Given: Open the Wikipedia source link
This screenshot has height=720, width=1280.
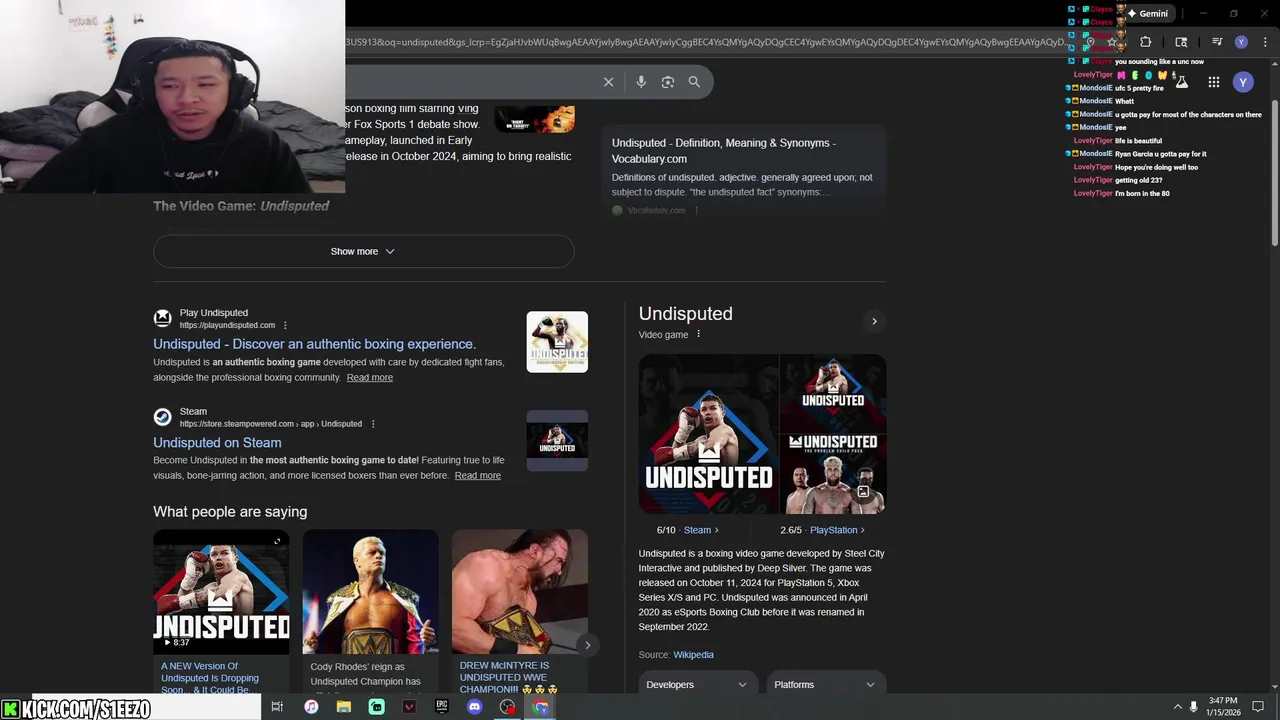Looking at the screenshot, I should click(693, 655).
